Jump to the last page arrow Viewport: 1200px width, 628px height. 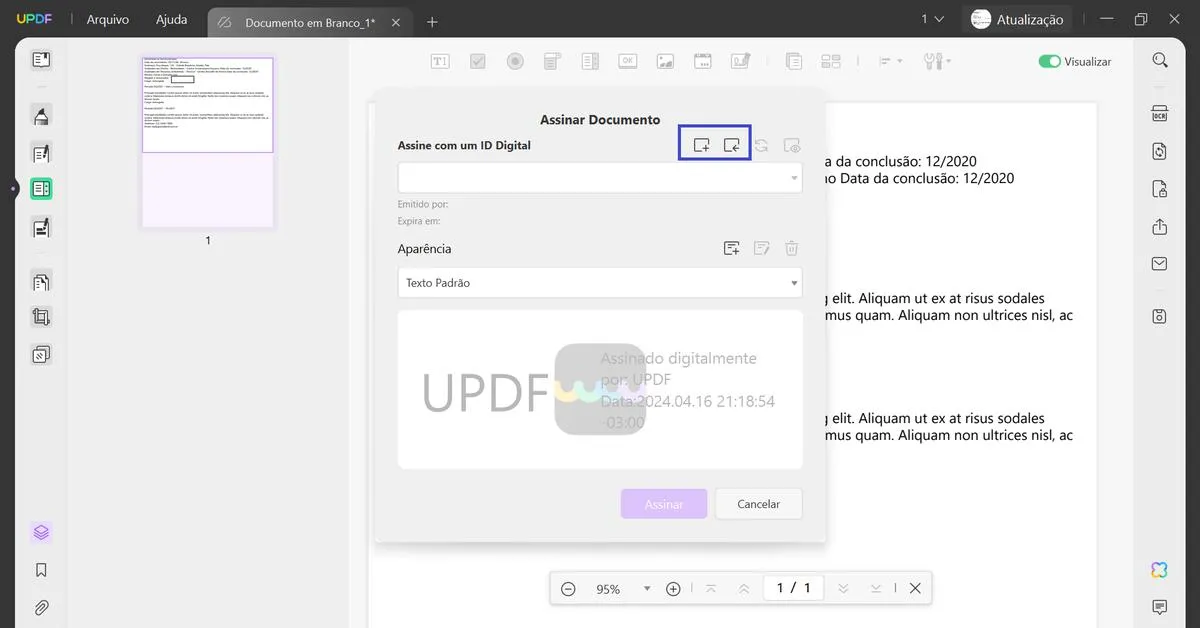click(x=875, y=589)
